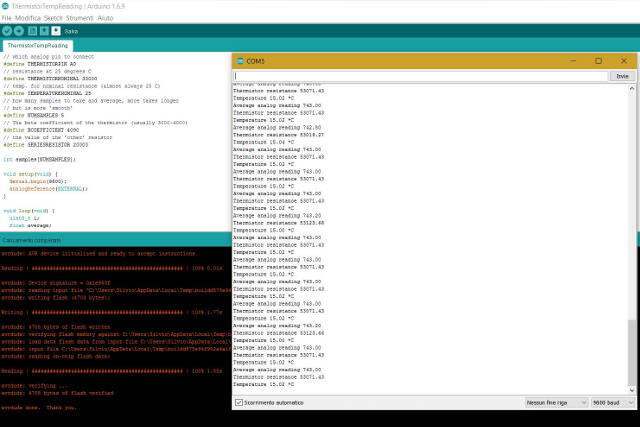Open the Strumenti menu
The width and height of the screenshot is (640, 427).
point(80,18)
